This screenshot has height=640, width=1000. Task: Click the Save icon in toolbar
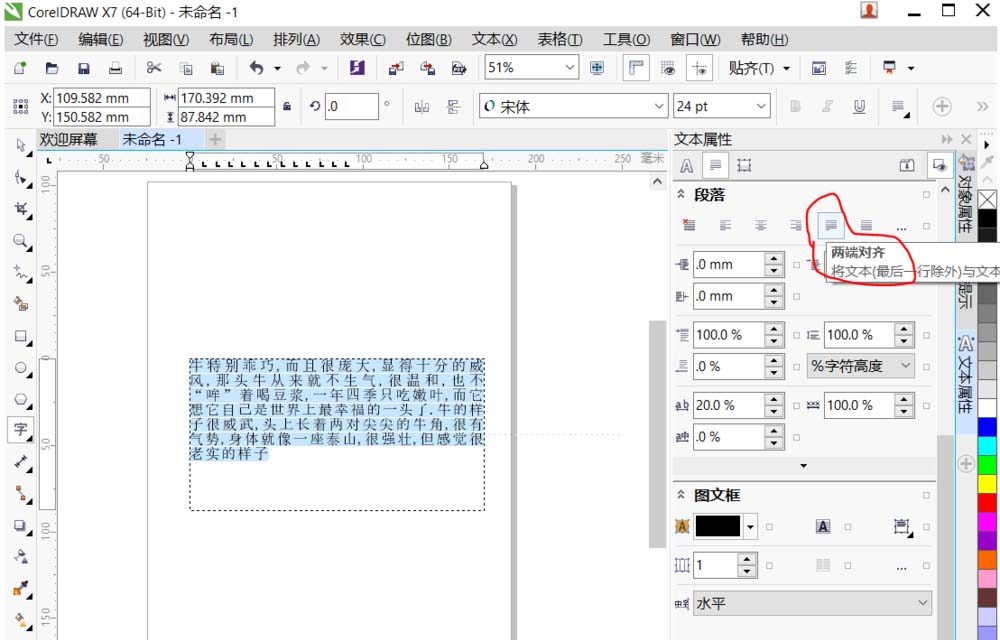(x=84, y=68)
